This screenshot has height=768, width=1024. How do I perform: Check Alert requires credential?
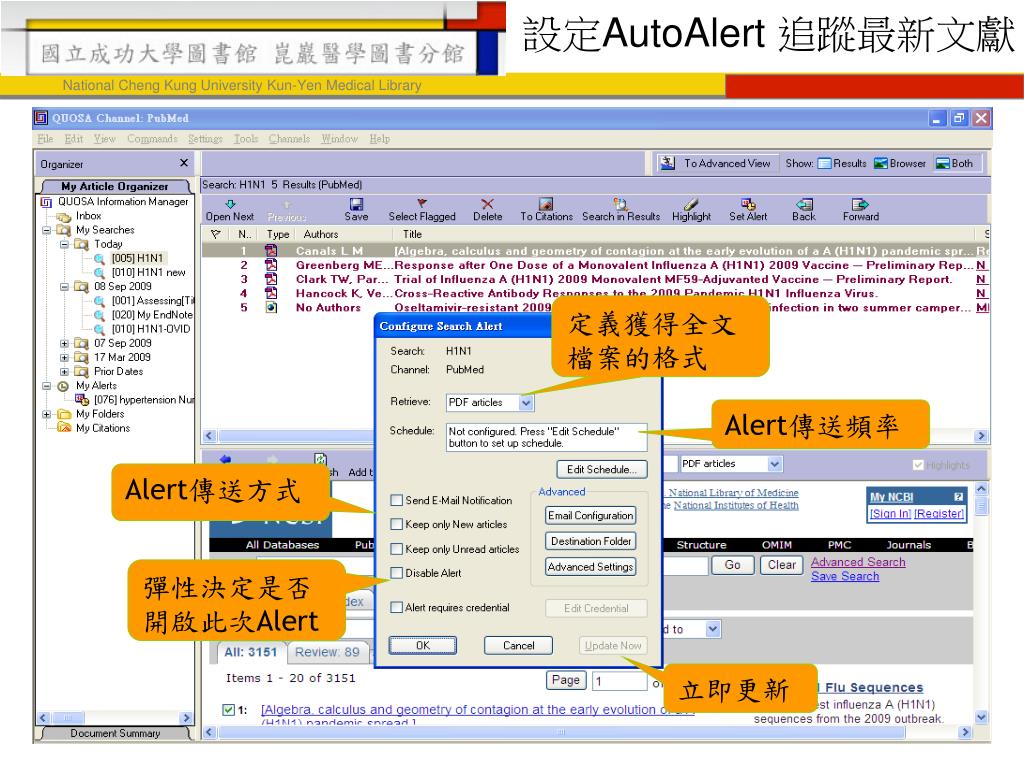point(396,607)
